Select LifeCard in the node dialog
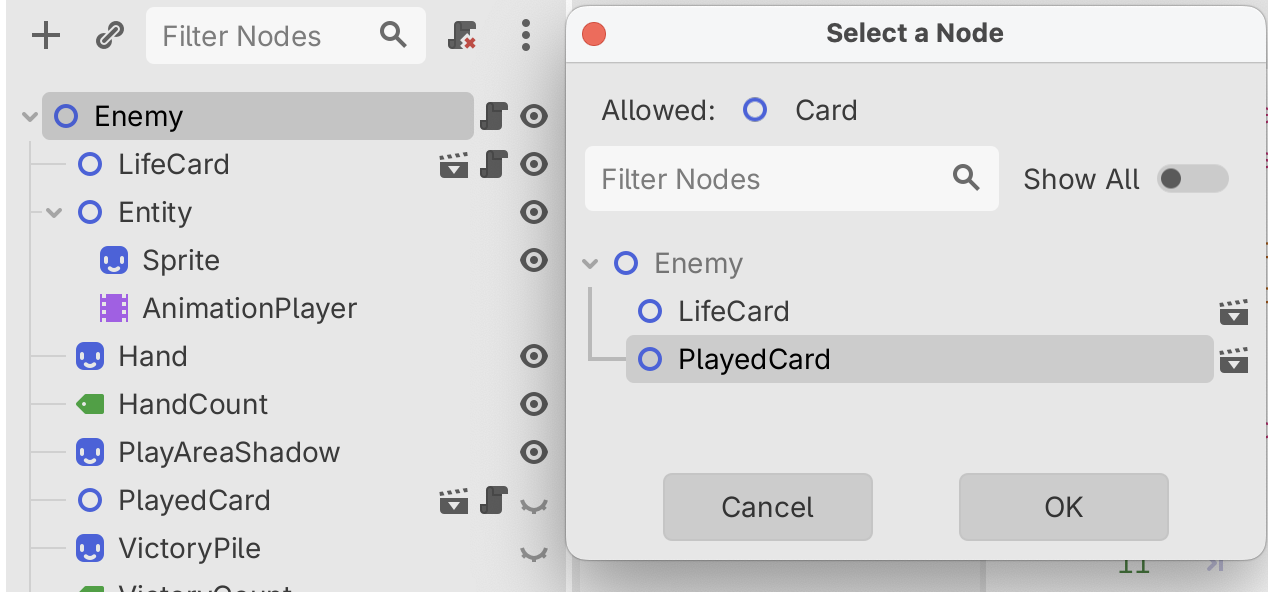 [x=733, y=312]
